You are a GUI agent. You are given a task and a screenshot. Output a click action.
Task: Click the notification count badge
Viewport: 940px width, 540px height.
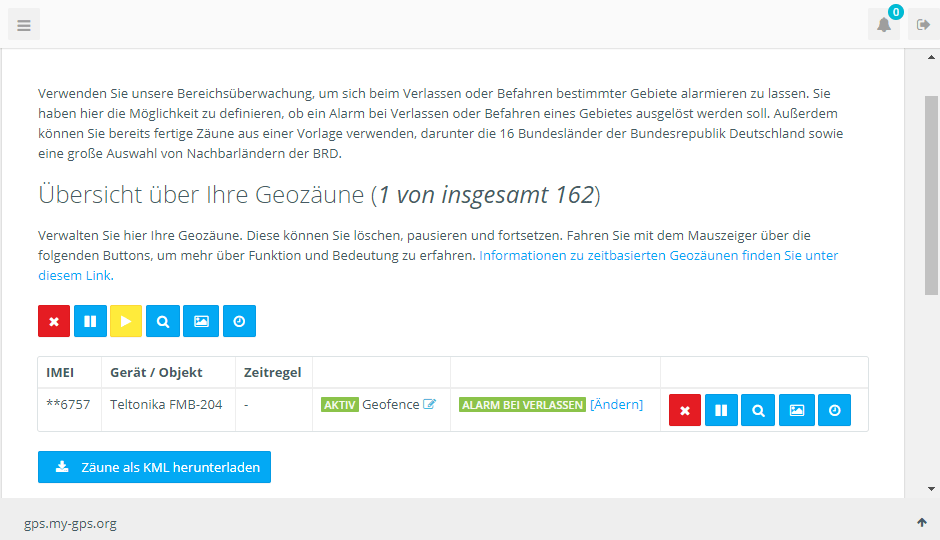896,12
